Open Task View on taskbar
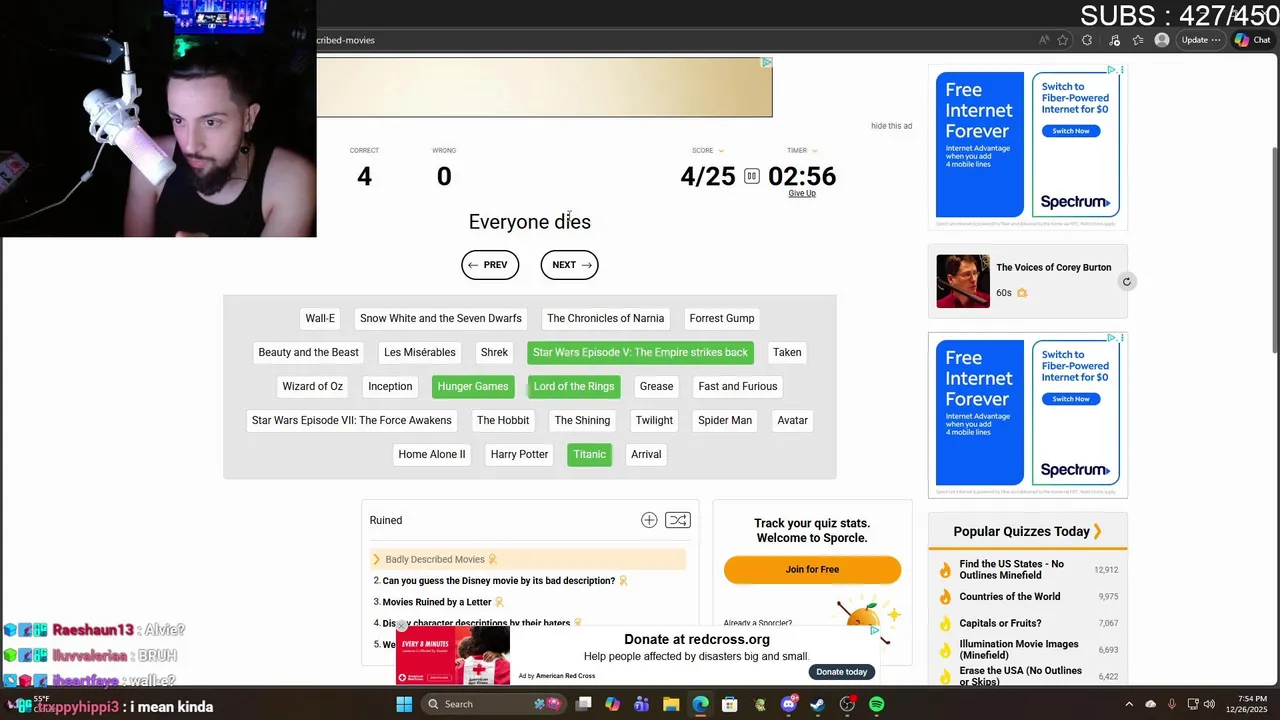 click(584, 704)
